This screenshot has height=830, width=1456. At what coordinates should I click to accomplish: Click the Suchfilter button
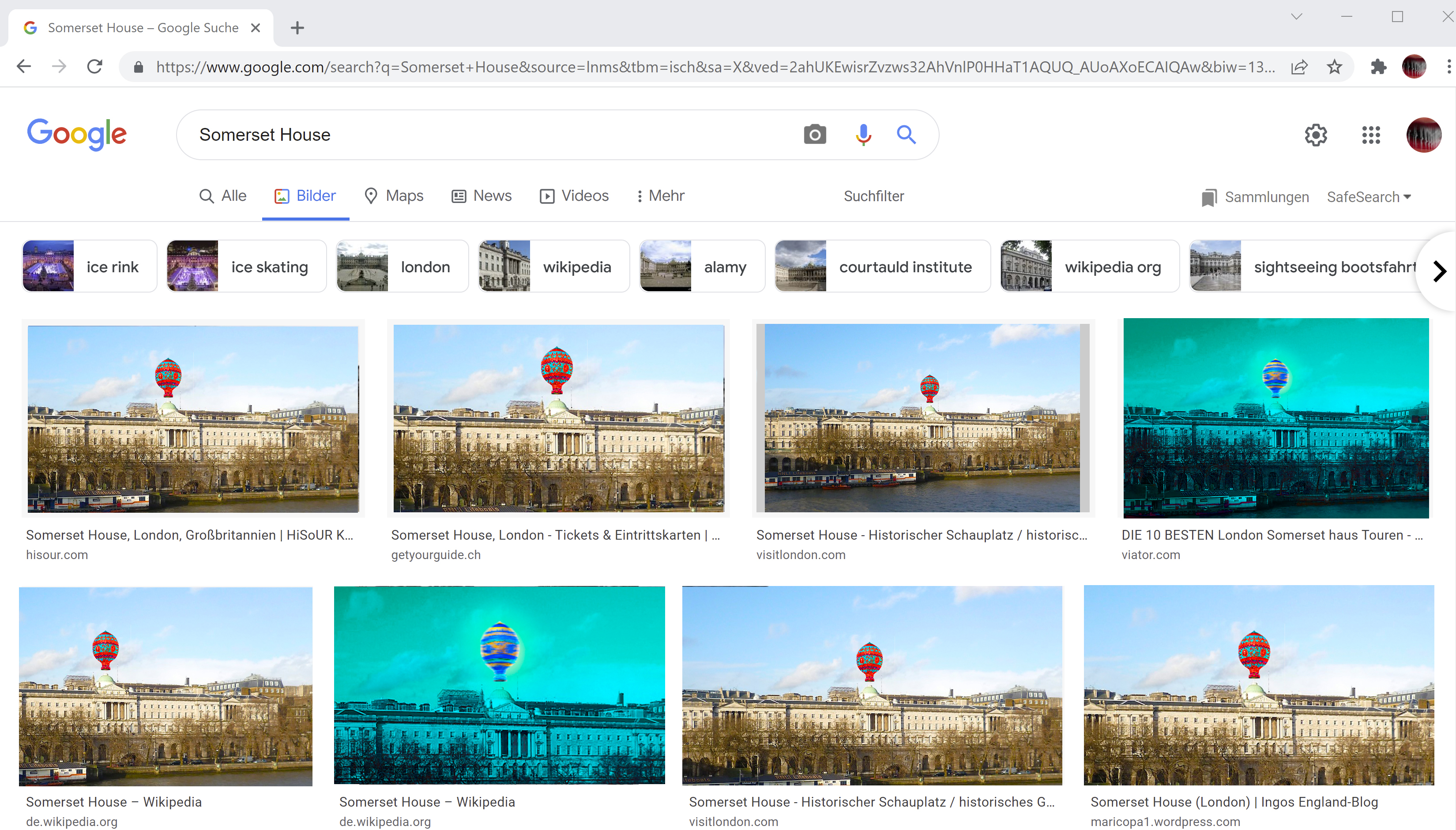click(873, 196)
